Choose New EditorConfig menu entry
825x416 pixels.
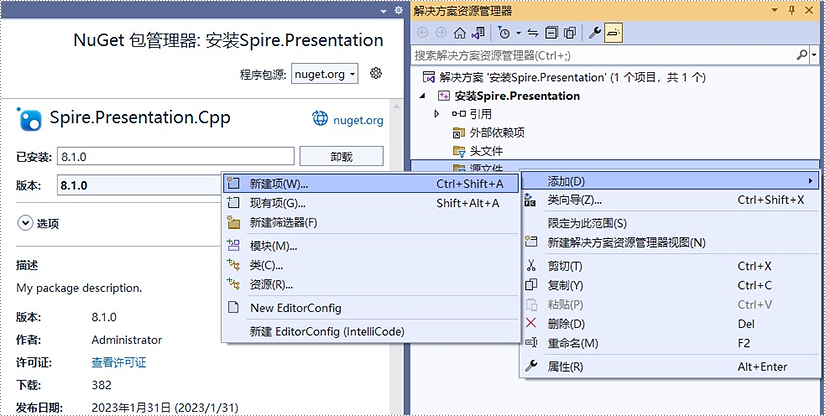tap(370, 308)
